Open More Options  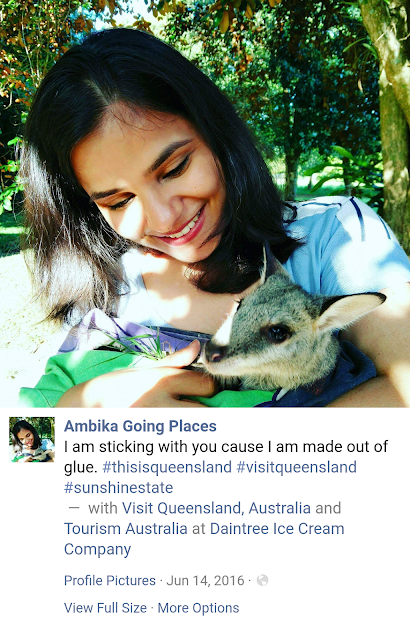(x=198, y=608)
